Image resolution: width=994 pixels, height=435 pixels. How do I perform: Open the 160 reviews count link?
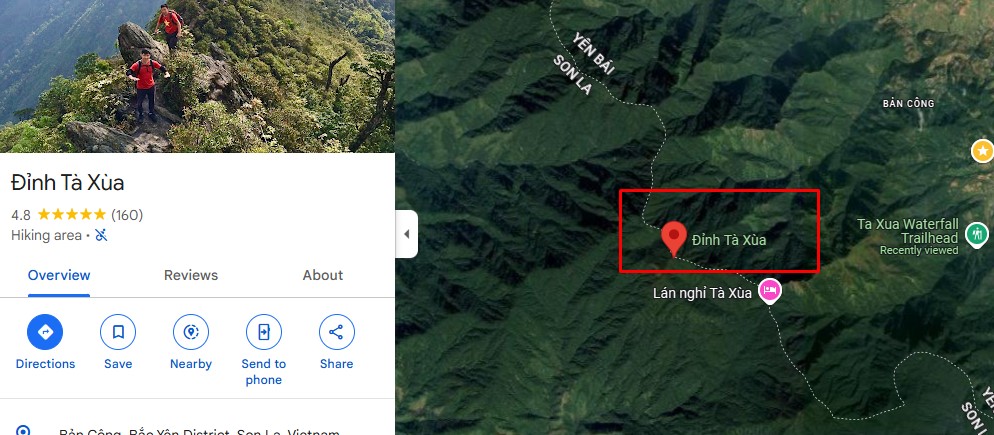tap(127, 215)
